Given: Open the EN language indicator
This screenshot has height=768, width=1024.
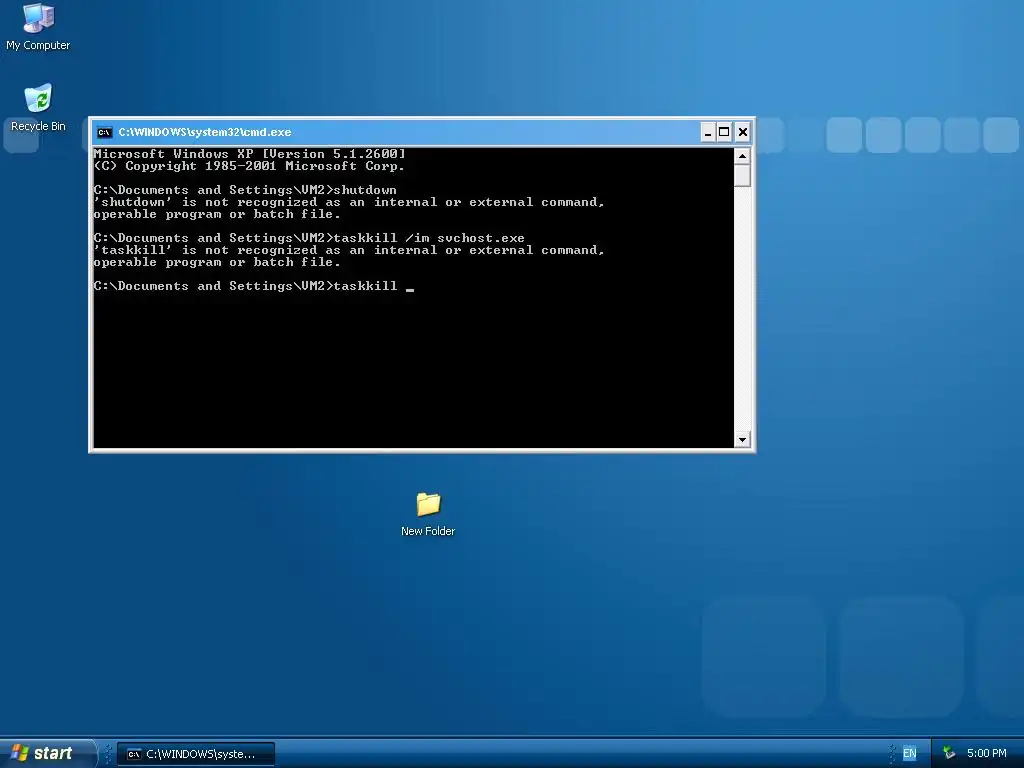Looking at the screenshot, I should 909,754.
